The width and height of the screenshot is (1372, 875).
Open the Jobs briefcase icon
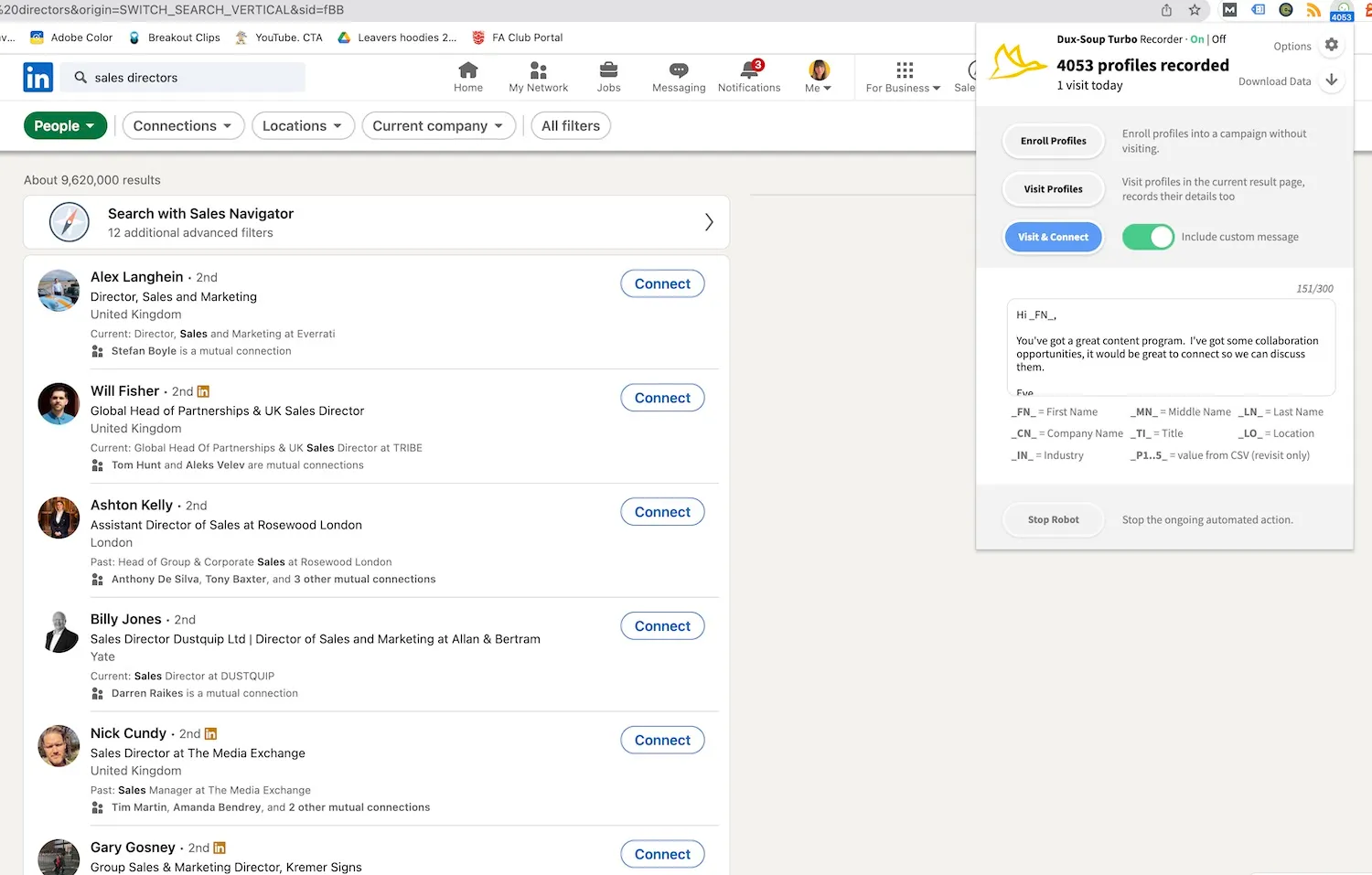[x=608, y=70]
